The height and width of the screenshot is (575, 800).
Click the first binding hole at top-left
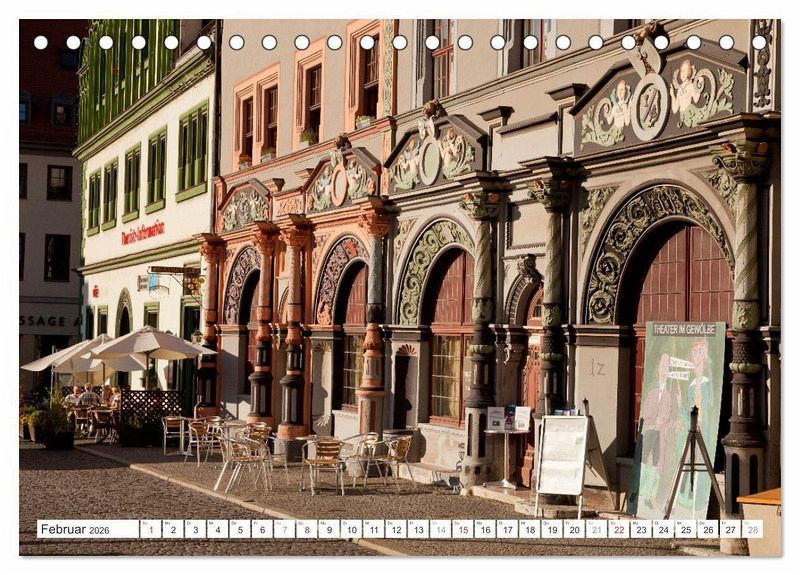(41, 43)
